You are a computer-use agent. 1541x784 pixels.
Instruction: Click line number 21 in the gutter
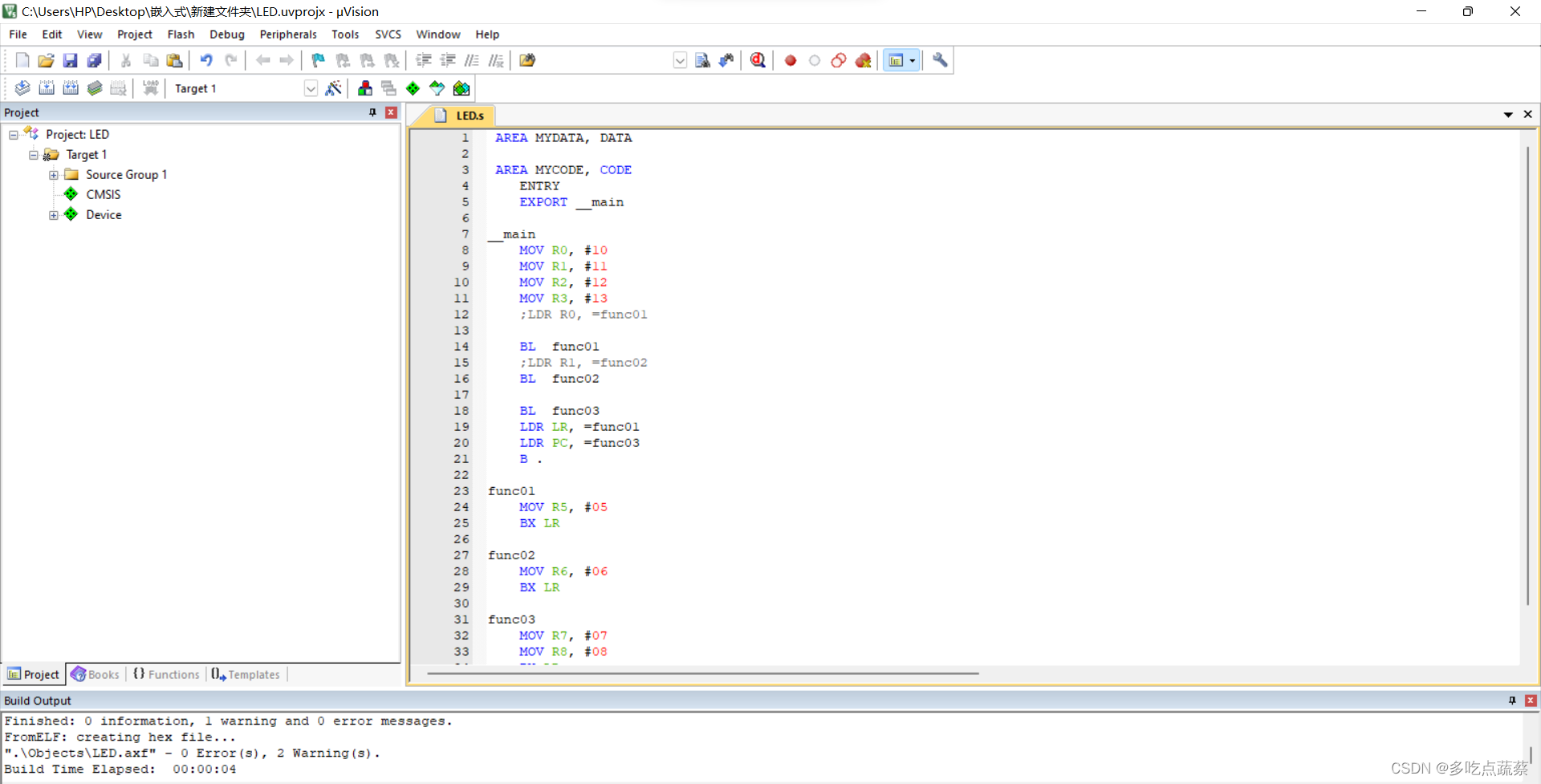[x=461, y=459]
